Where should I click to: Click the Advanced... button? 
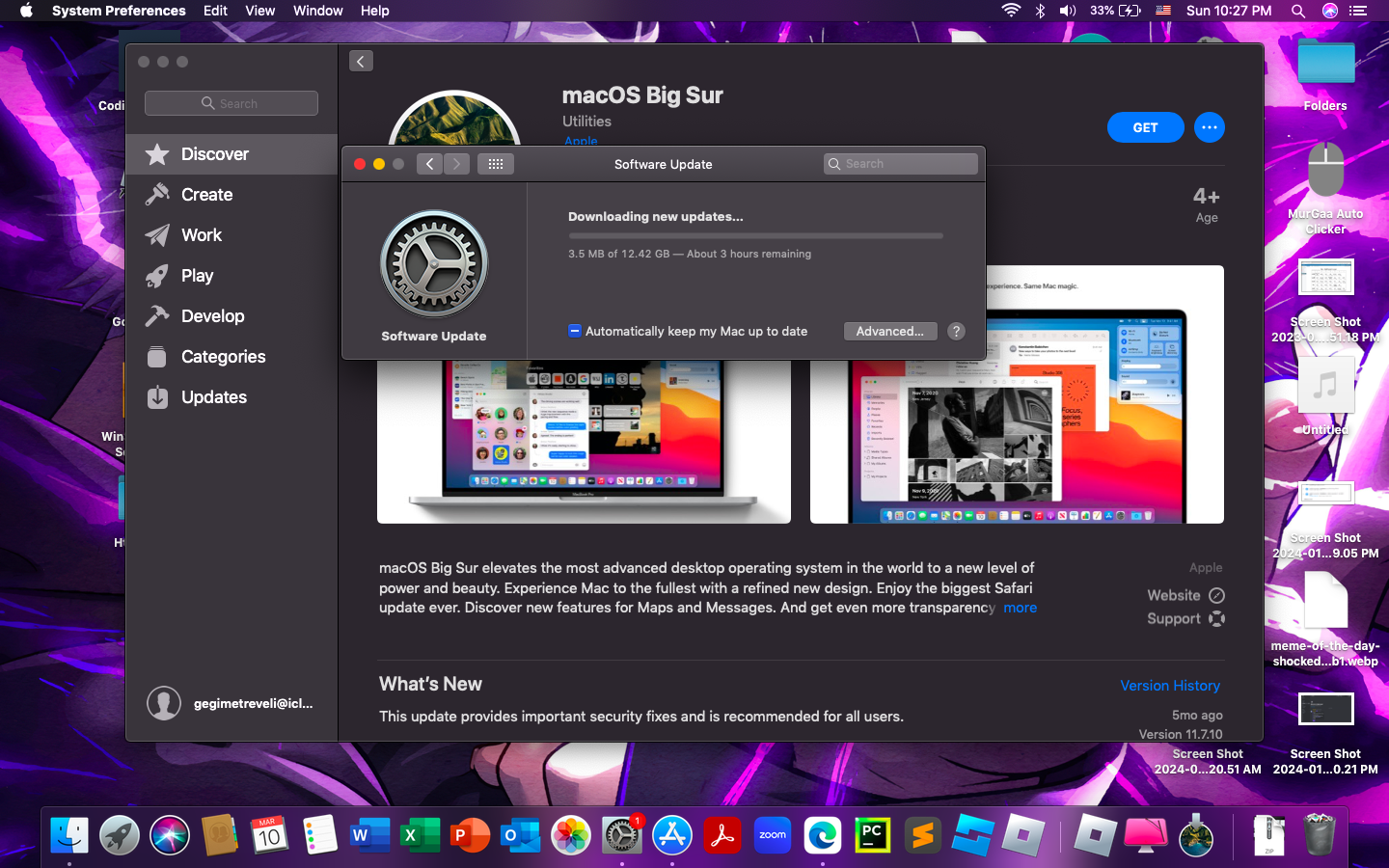[890, 331]
